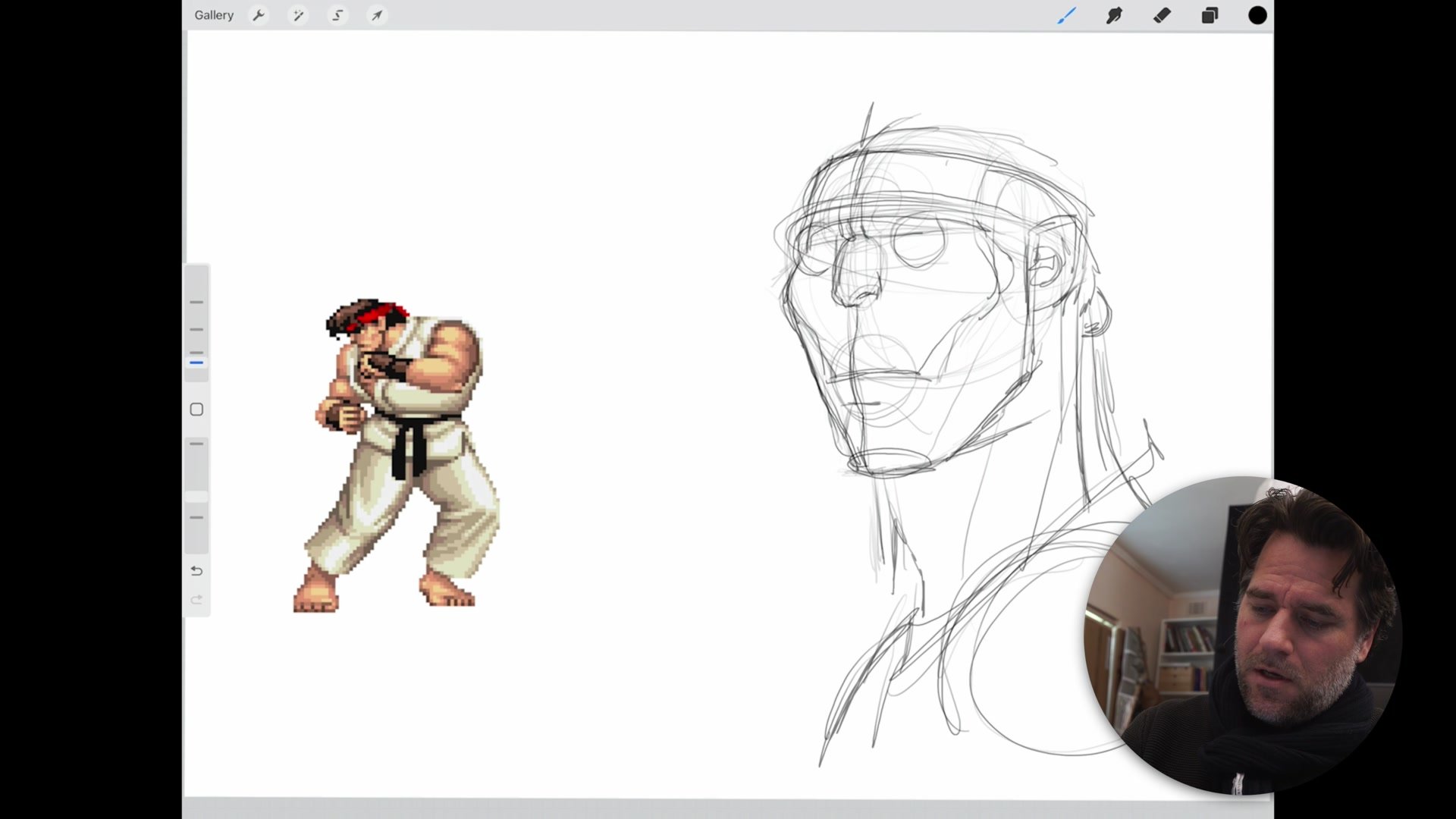The height and width of the screenshot is (819, 1456).
Task: Tap the square Modify eyedropper button
Action: pos(196,409)
